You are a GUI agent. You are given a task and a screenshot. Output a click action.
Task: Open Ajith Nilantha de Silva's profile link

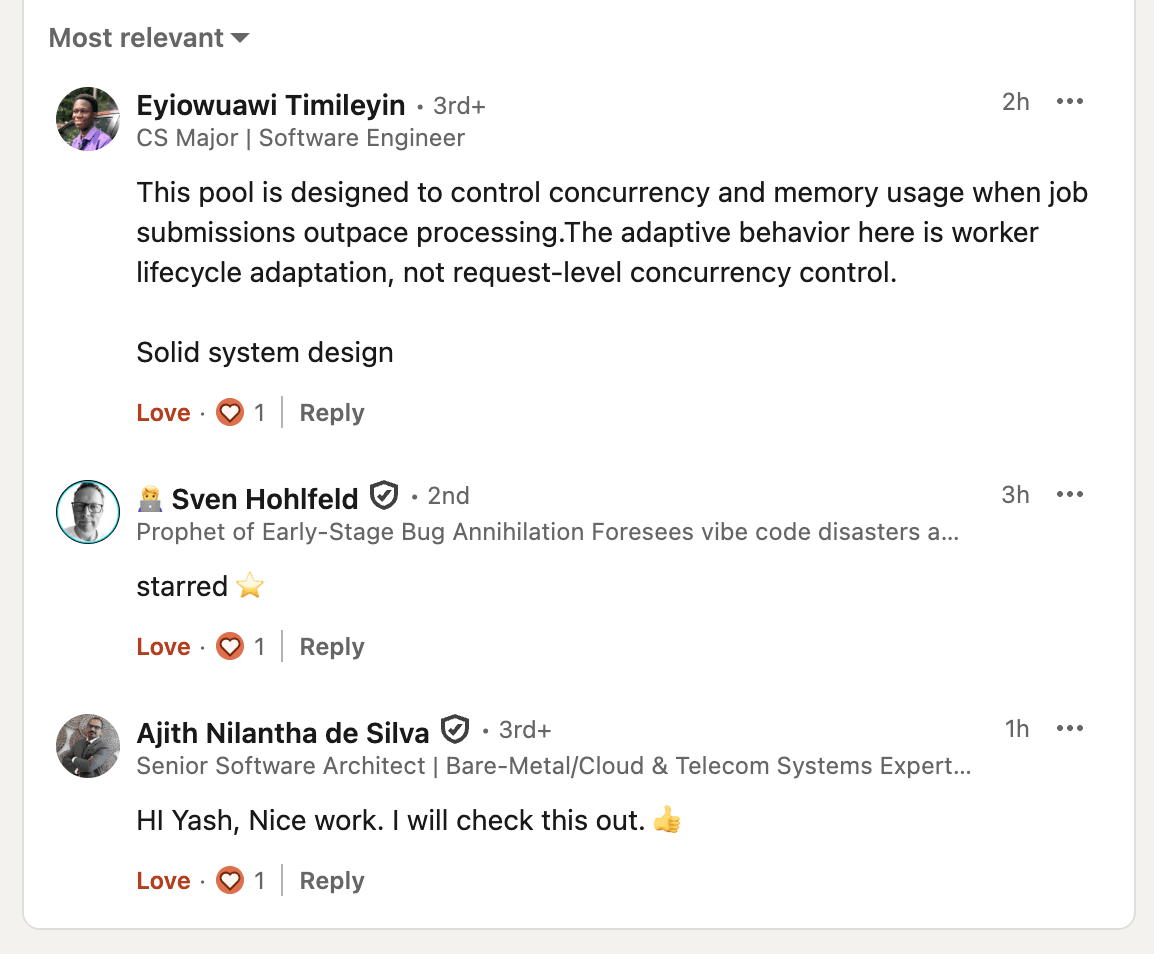click(283, 732)
